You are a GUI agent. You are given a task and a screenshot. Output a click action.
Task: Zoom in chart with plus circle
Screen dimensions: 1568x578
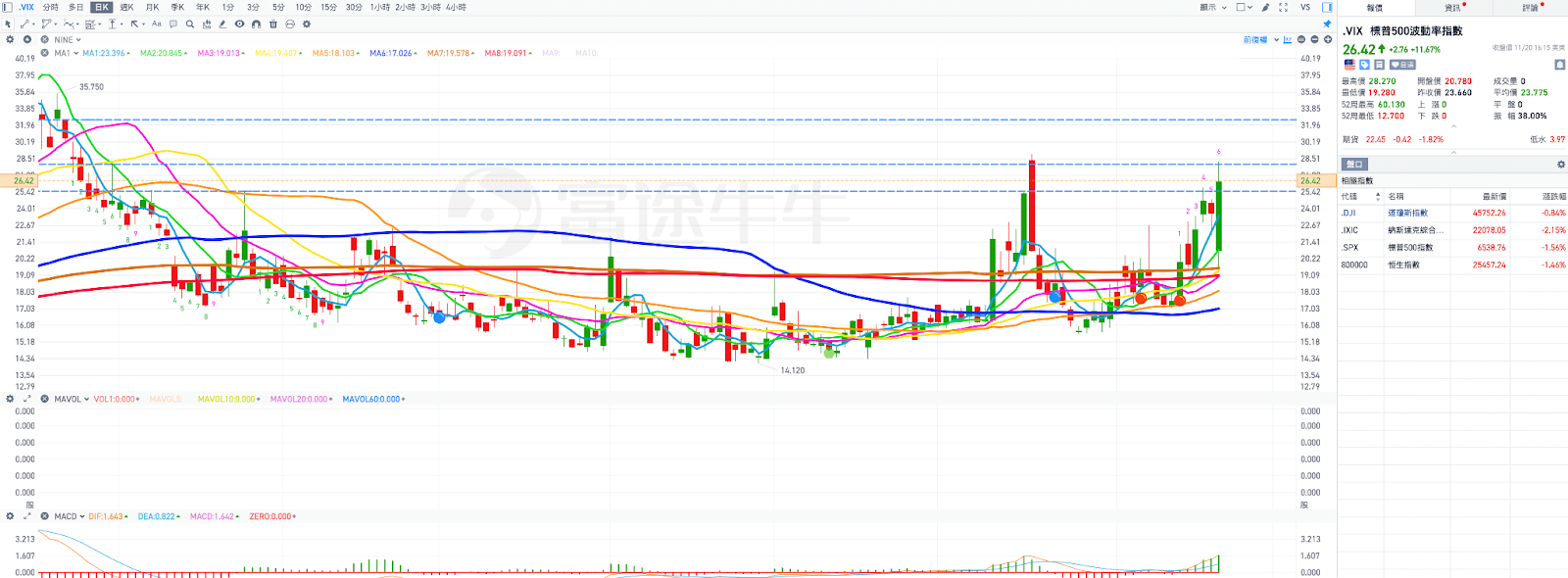1328,39
